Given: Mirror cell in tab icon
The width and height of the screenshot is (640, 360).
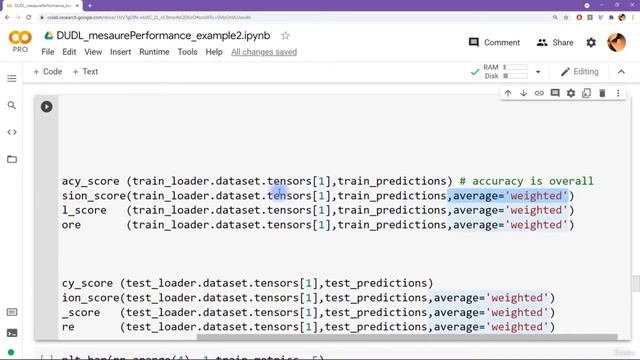Looking at the screenshot, I should pos(587,93).
